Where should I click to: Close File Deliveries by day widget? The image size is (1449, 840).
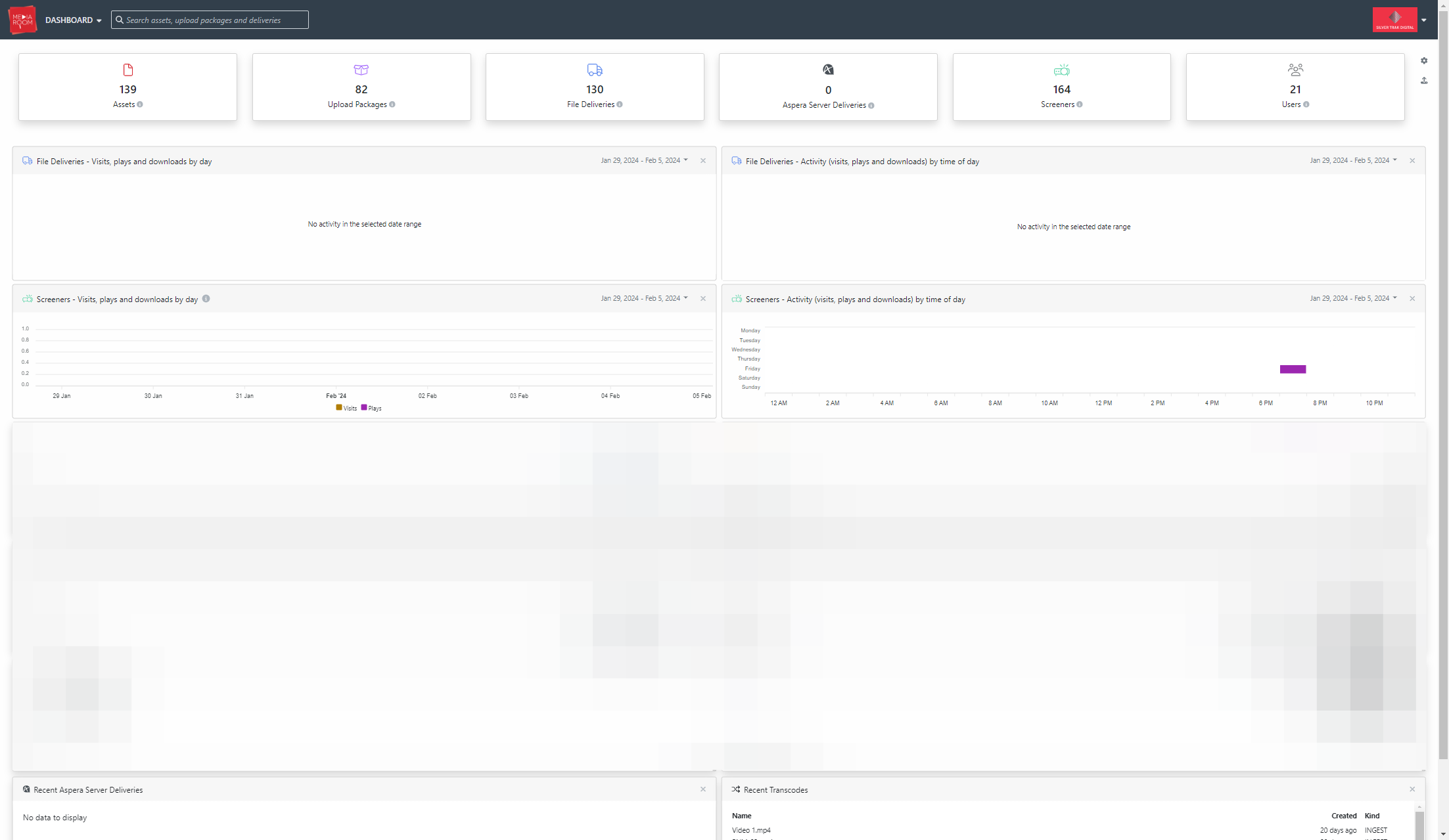[703, 161]
